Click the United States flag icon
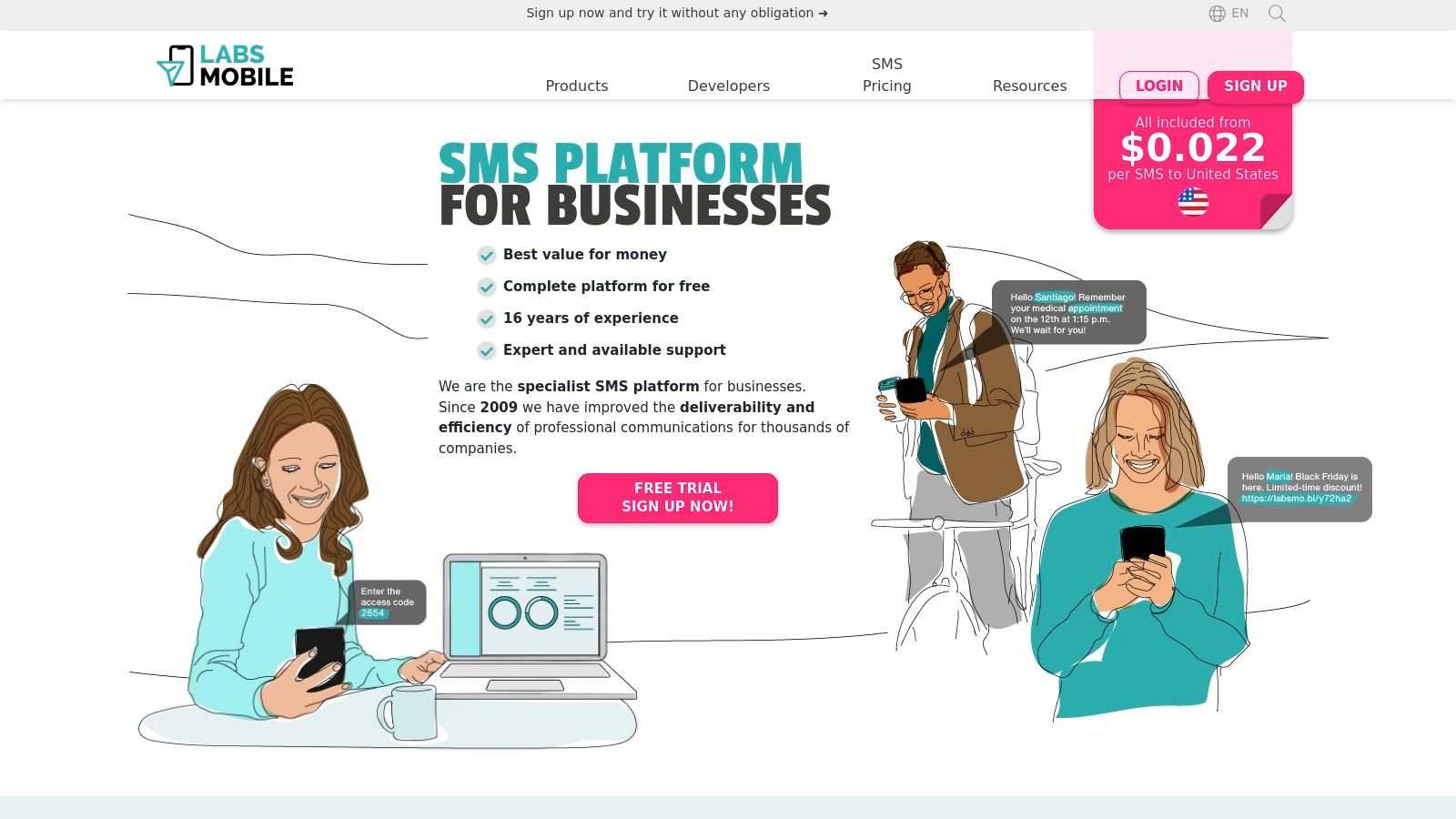This screenshot has height=819, width=1456. pos(1193,202)
